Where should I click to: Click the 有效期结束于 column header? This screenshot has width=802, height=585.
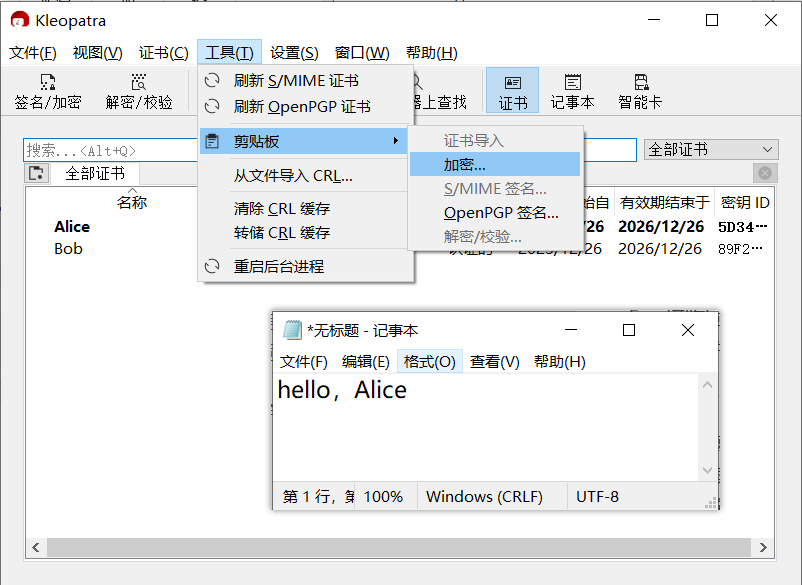tap(664, 202)
